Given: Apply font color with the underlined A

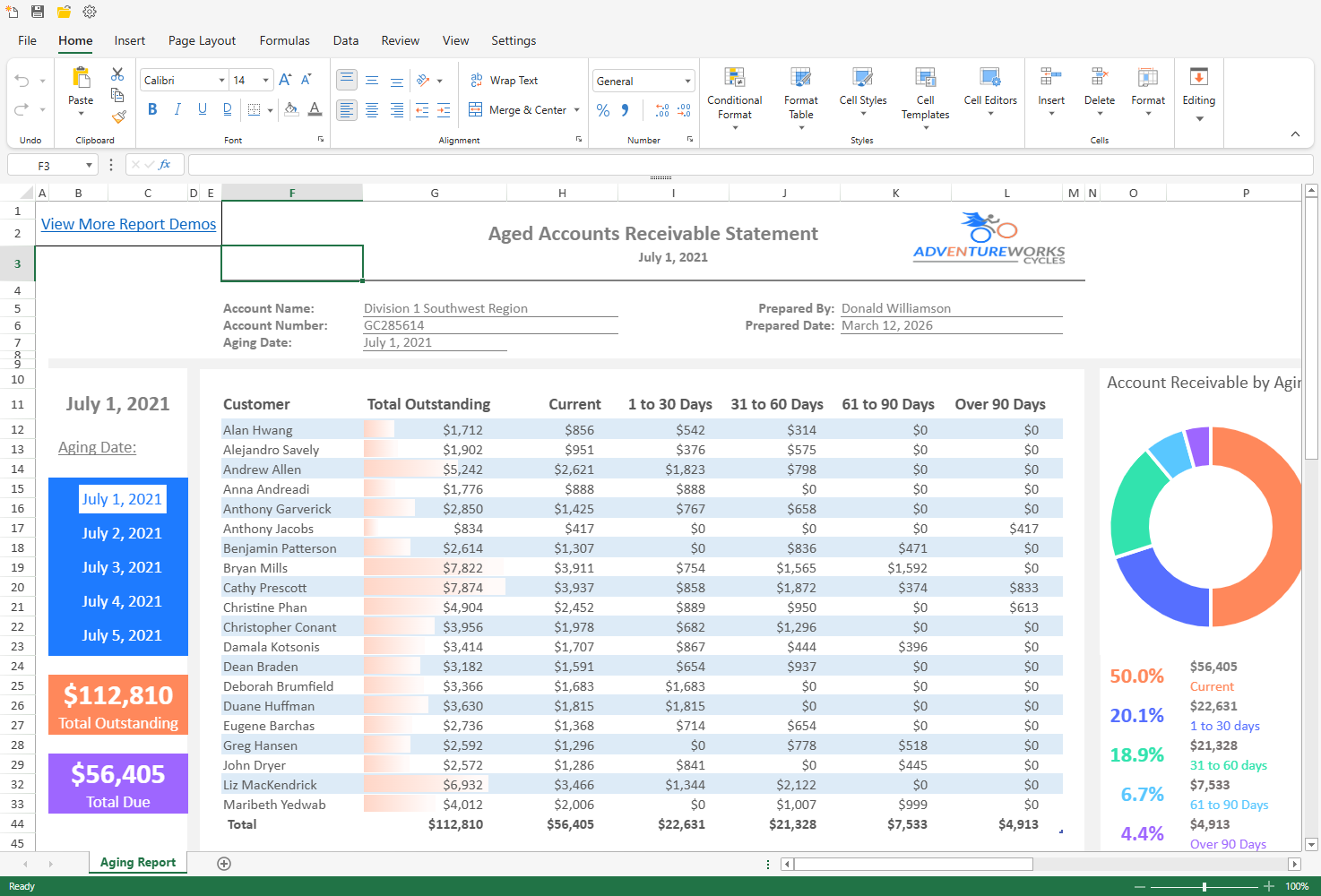Looking at the screenshot, I should (315, 109).
